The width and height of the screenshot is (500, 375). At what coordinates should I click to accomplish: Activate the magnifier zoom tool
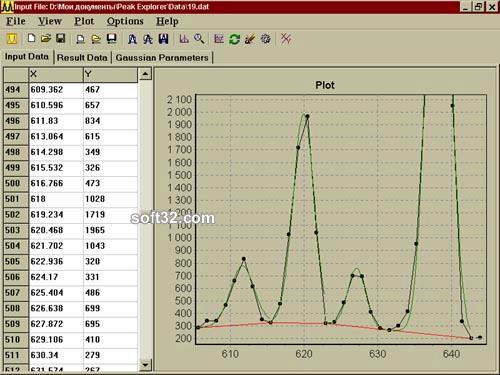tap(199, 39)
